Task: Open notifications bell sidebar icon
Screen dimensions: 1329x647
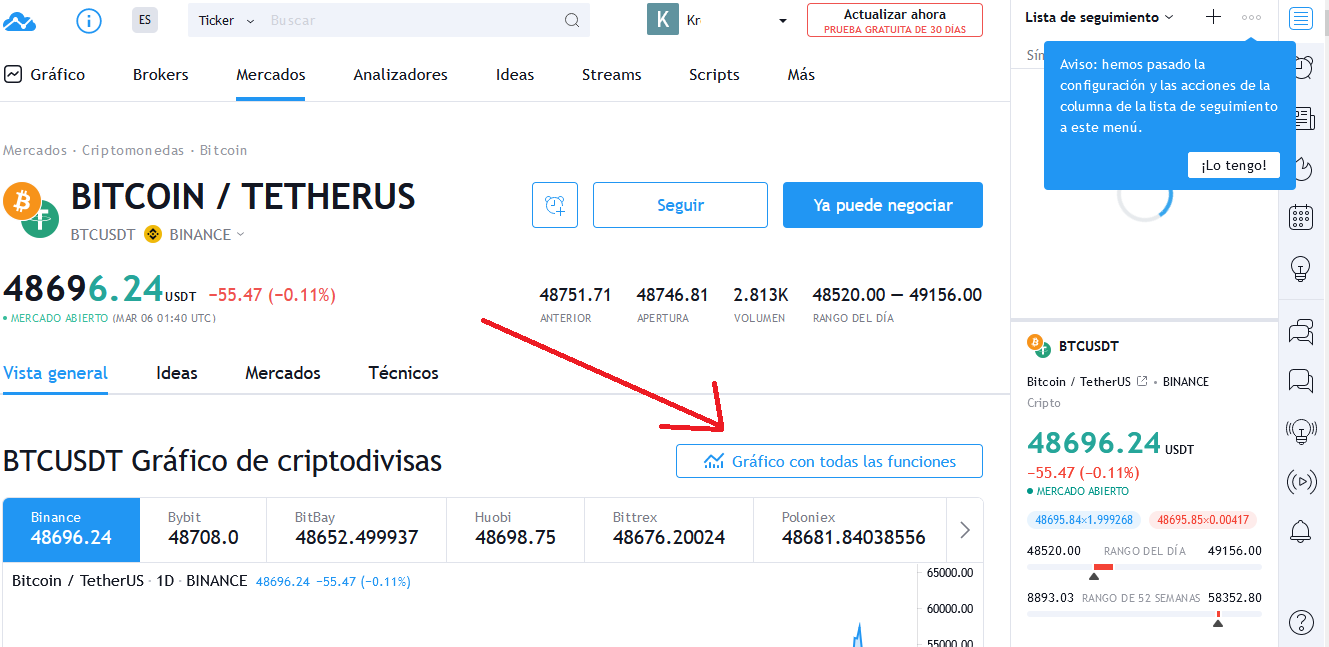Action: (x=1300, y=532)
